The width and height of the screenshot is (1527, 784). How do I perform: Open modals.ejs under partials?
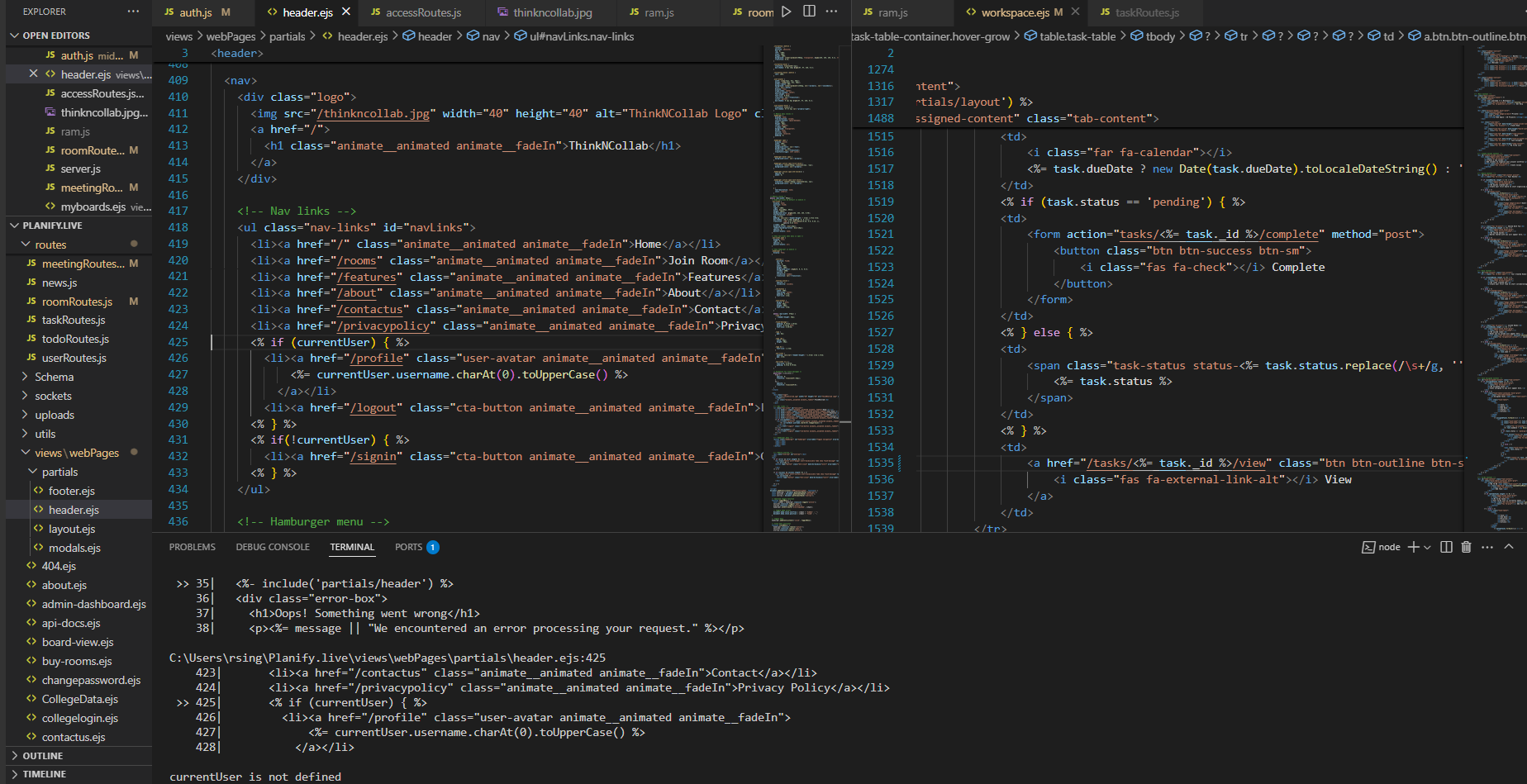(x=79, y=548)
